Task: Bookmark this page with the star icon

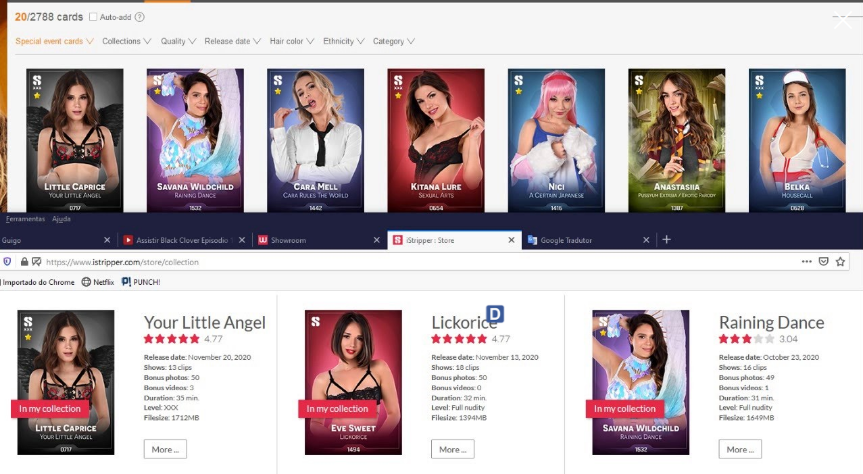Action: 840,262
